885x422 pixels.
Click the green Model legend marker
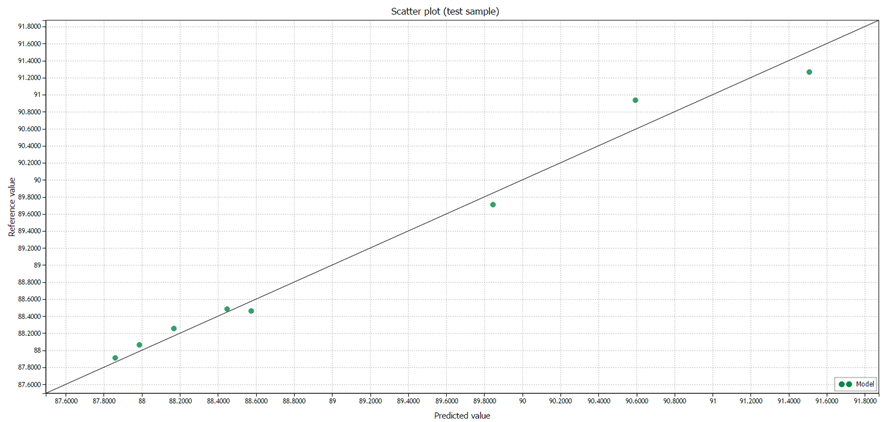tap(844, 384)
